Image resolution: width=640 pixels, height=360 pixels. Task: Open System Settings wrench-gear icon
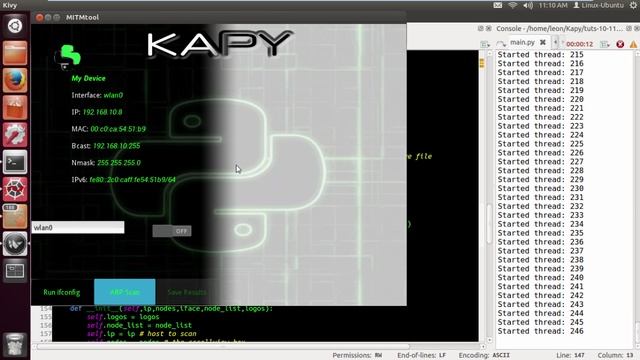coord(15,135)
